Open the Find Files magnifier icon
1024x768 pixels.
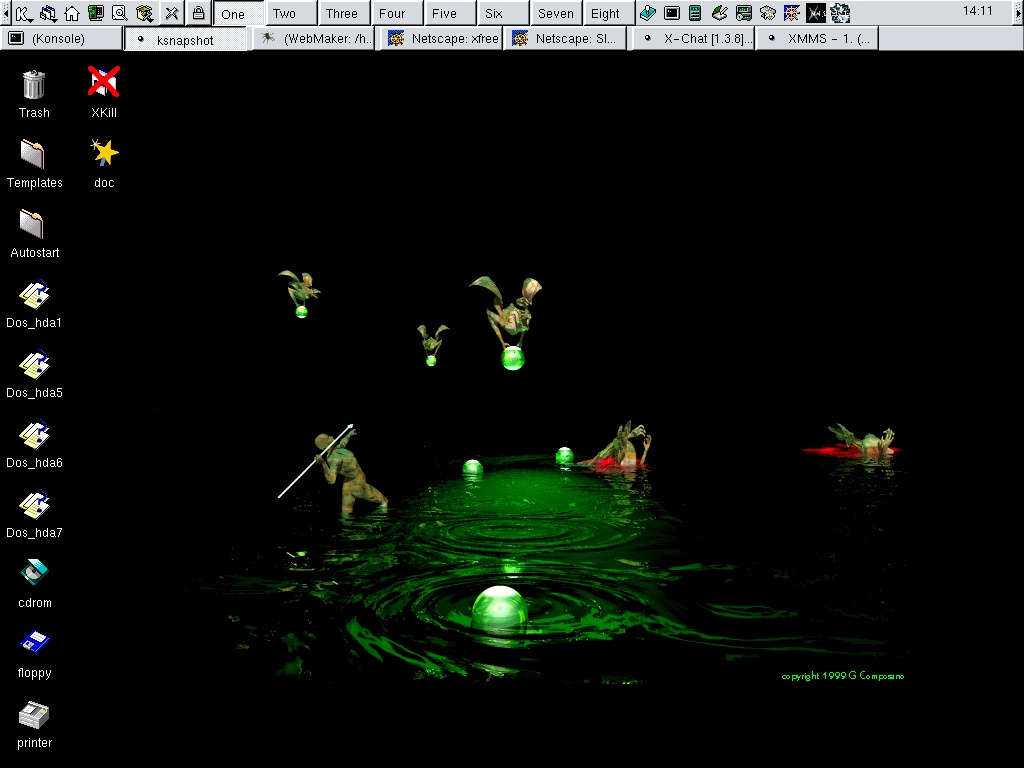(120, 12)
